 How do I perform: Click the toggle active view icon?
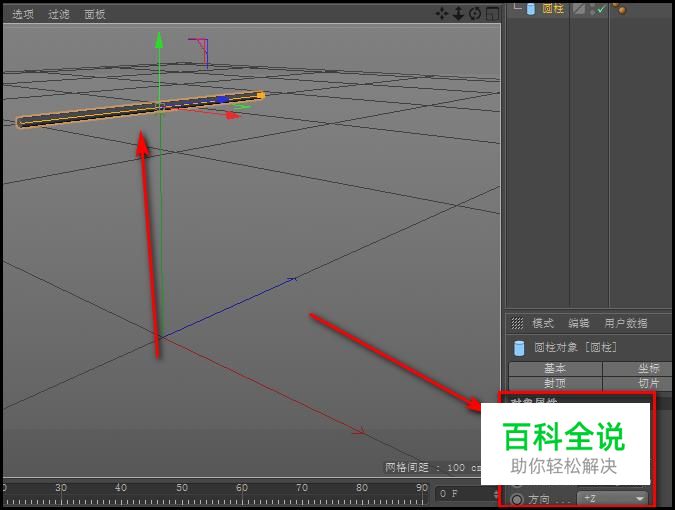pyautogui.click(x=492, y=14)
